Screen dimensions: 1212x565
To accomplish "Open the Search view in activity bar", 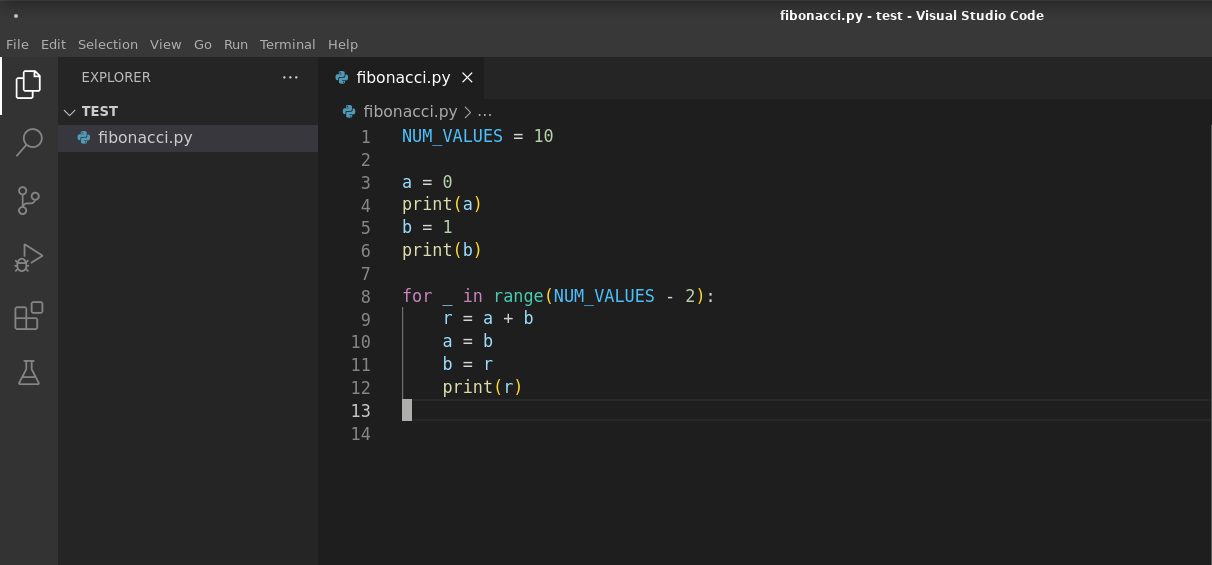I will click(x=28, y=143).
